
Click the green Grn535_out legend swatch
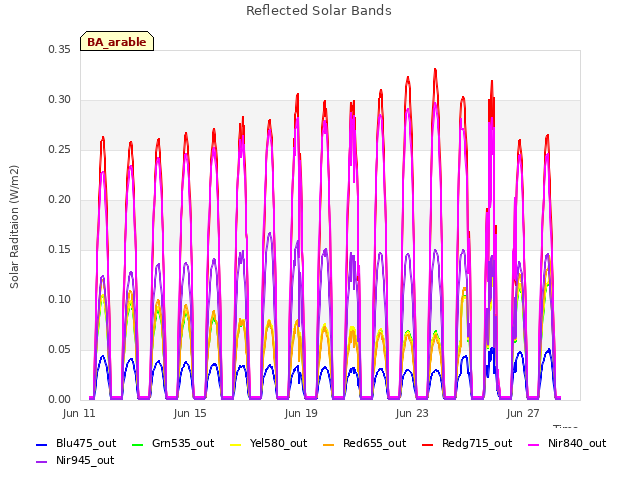[x=138, y=444]
